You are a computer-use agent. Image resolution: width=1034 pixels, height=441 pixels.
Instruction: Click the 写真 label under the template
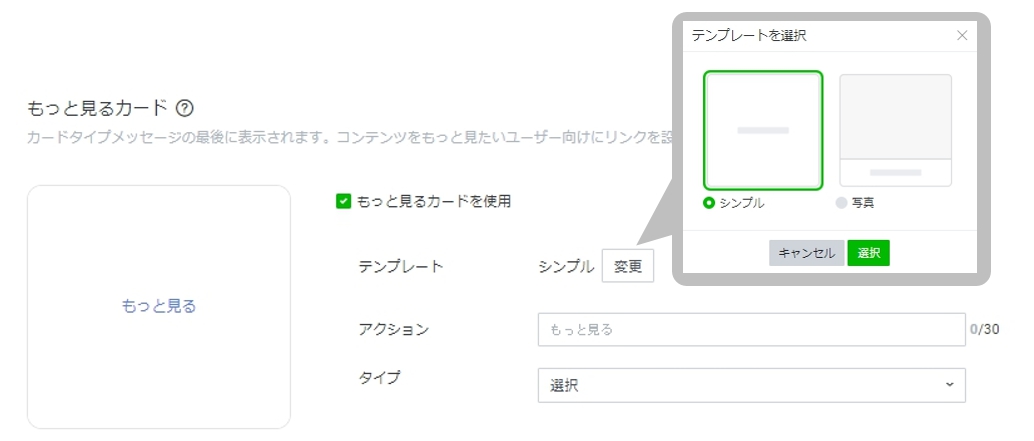point(862,202)
